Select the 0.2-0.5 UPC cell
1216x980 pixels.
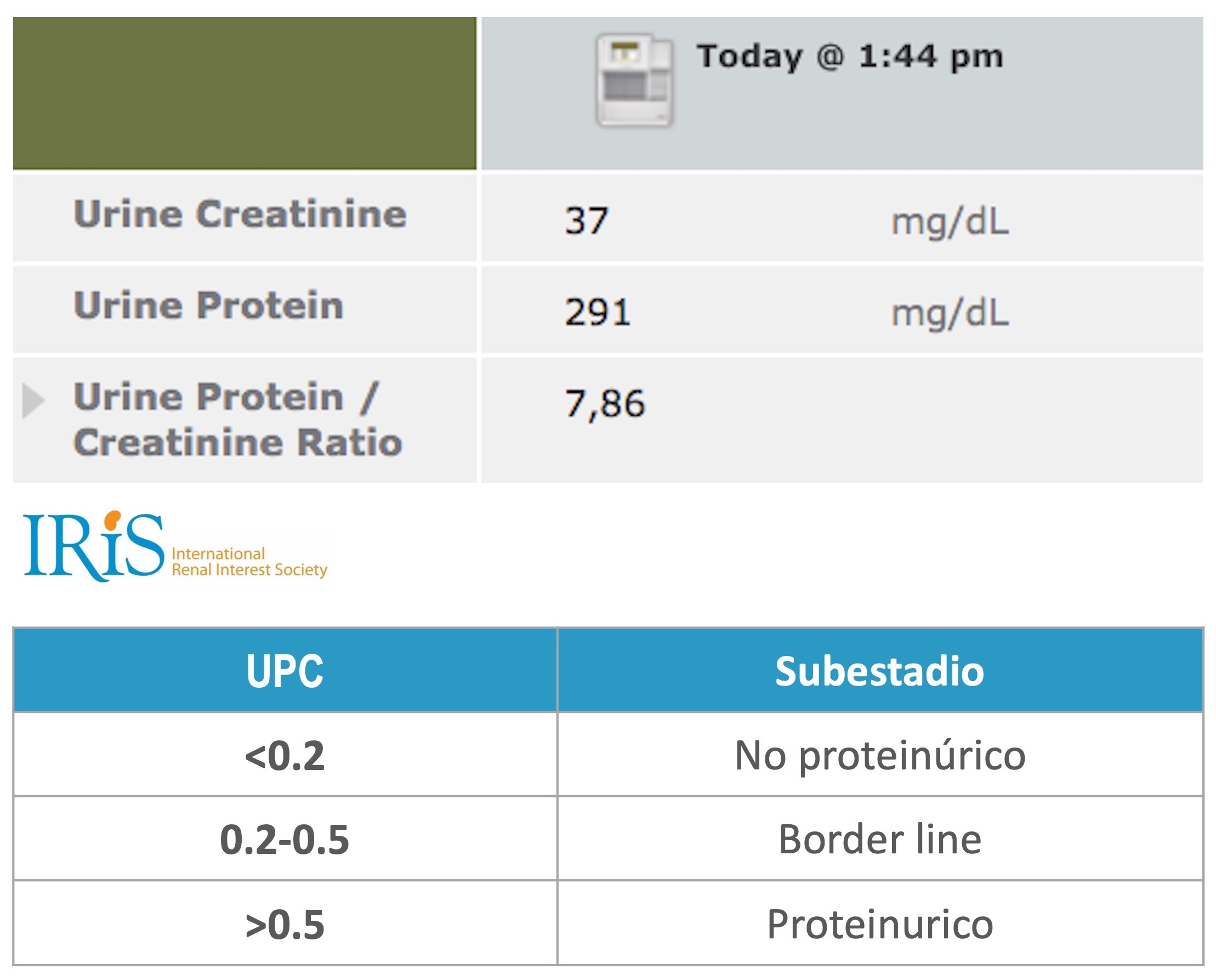(285, 839)
